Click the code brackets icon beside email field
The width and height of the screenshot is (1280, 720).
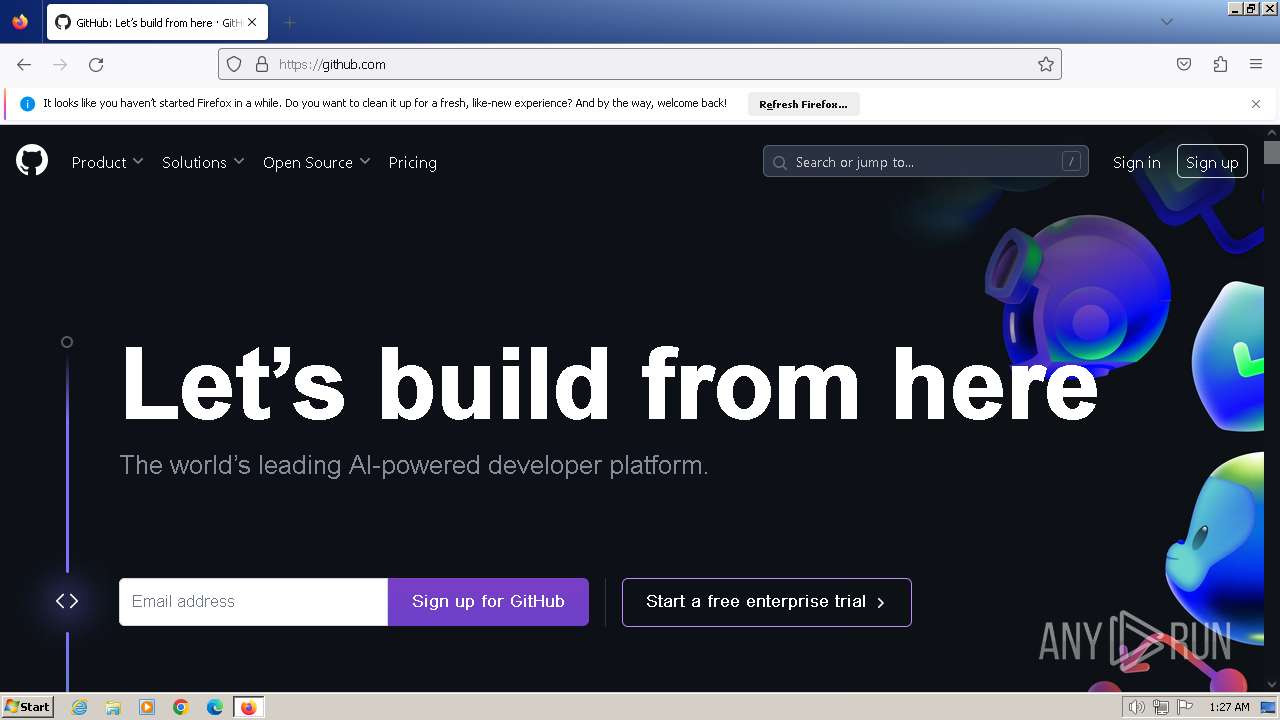[67, 601]
